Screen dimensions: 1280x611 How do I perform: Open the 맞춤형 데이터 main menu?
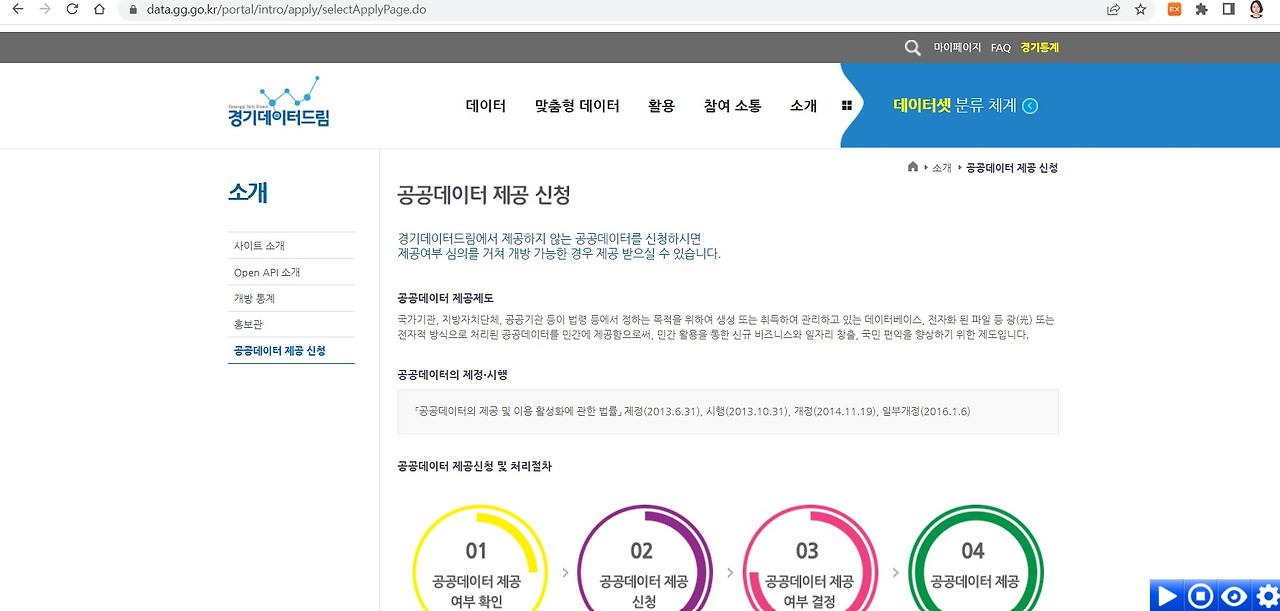pyautogui.click(x=577, y=106)
